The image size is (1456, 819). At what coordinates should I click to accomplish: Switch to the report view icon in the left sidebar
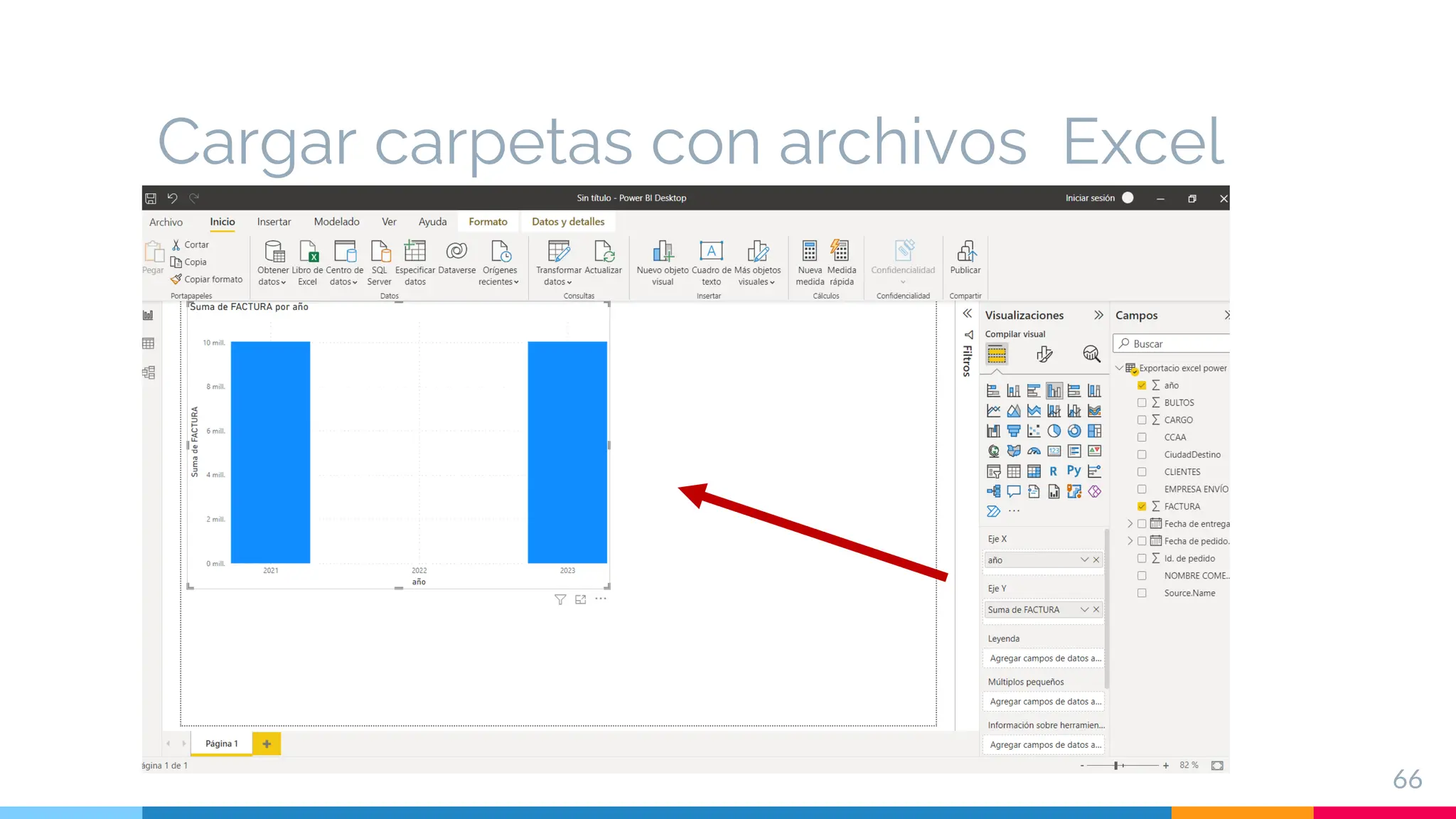point(149,315)
